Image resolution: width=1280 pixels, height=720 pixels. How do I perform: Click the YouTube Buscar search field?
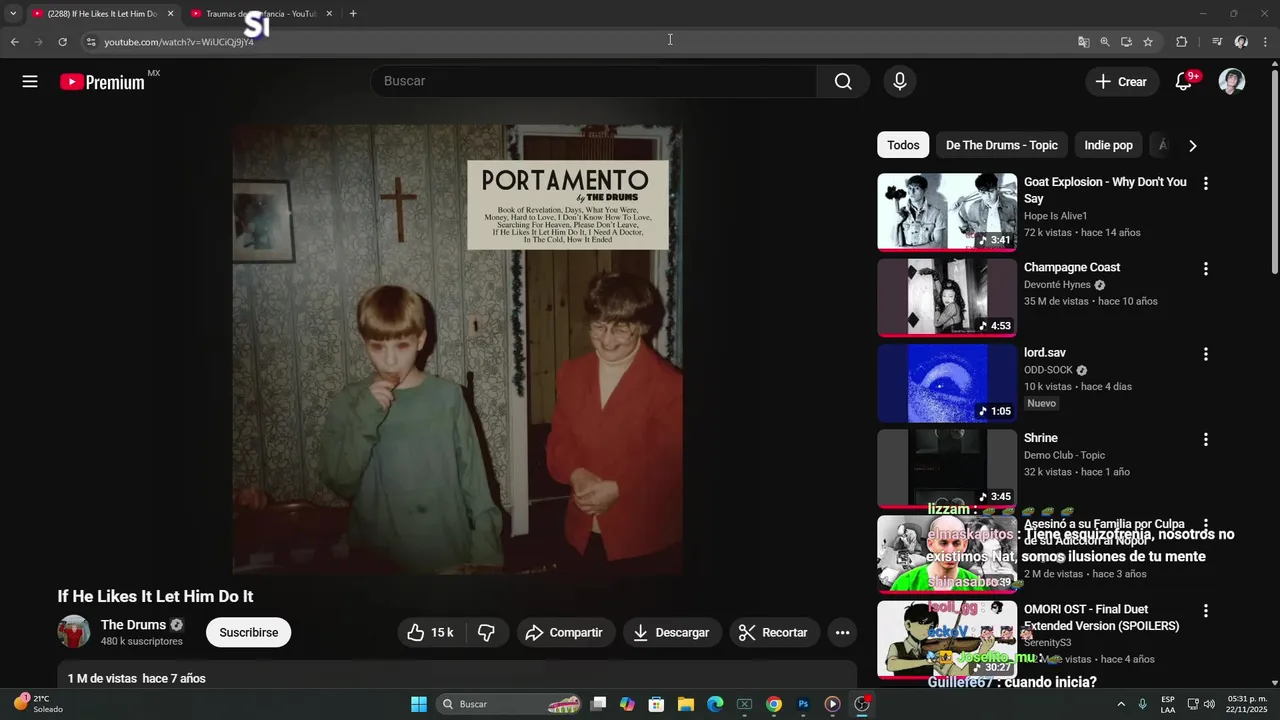tap(594, 82)
